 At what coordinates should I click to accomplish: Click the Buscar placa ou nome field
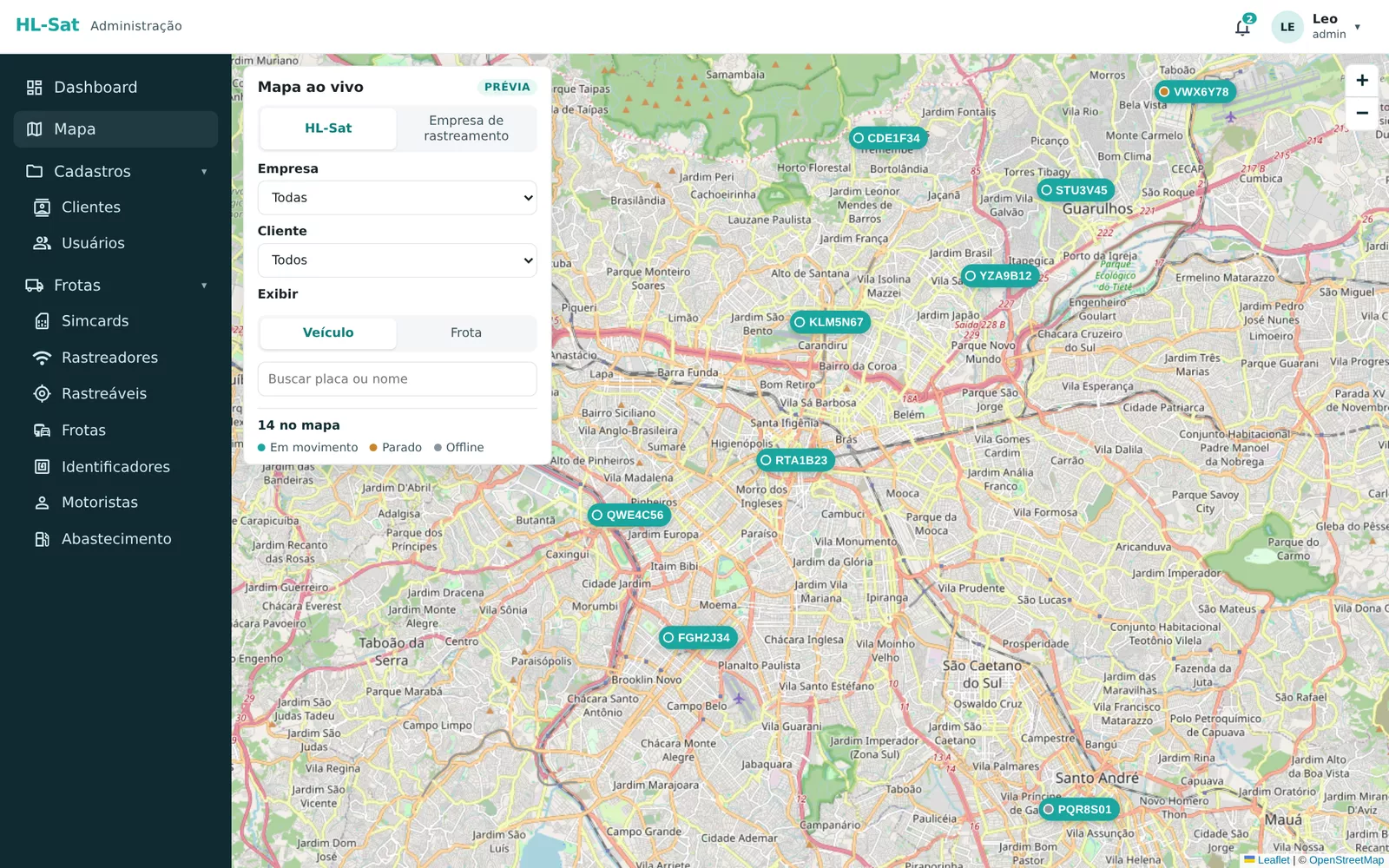(x=398, y=379)
